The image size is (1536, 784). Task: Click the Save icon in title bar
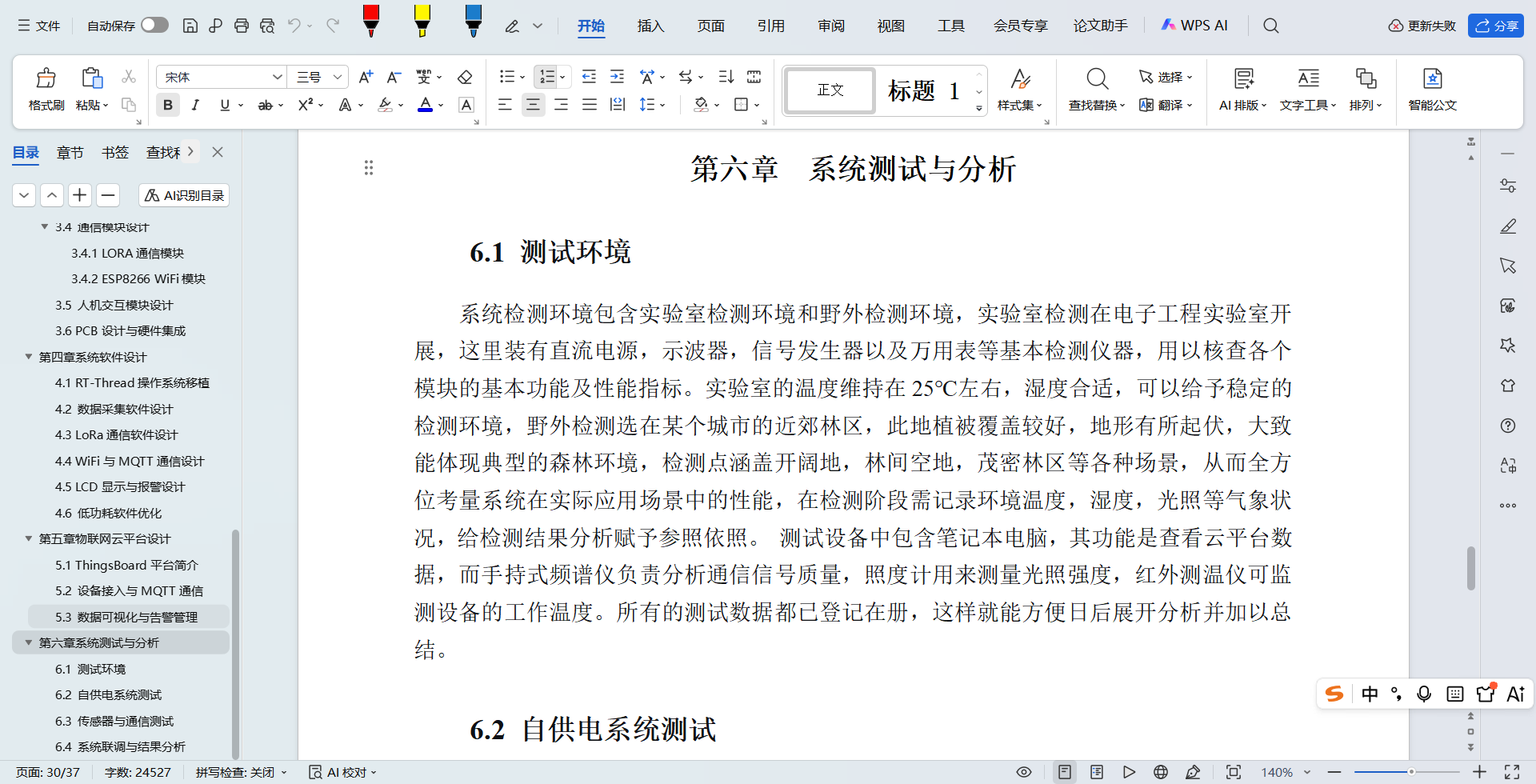[x=190, y=26]
